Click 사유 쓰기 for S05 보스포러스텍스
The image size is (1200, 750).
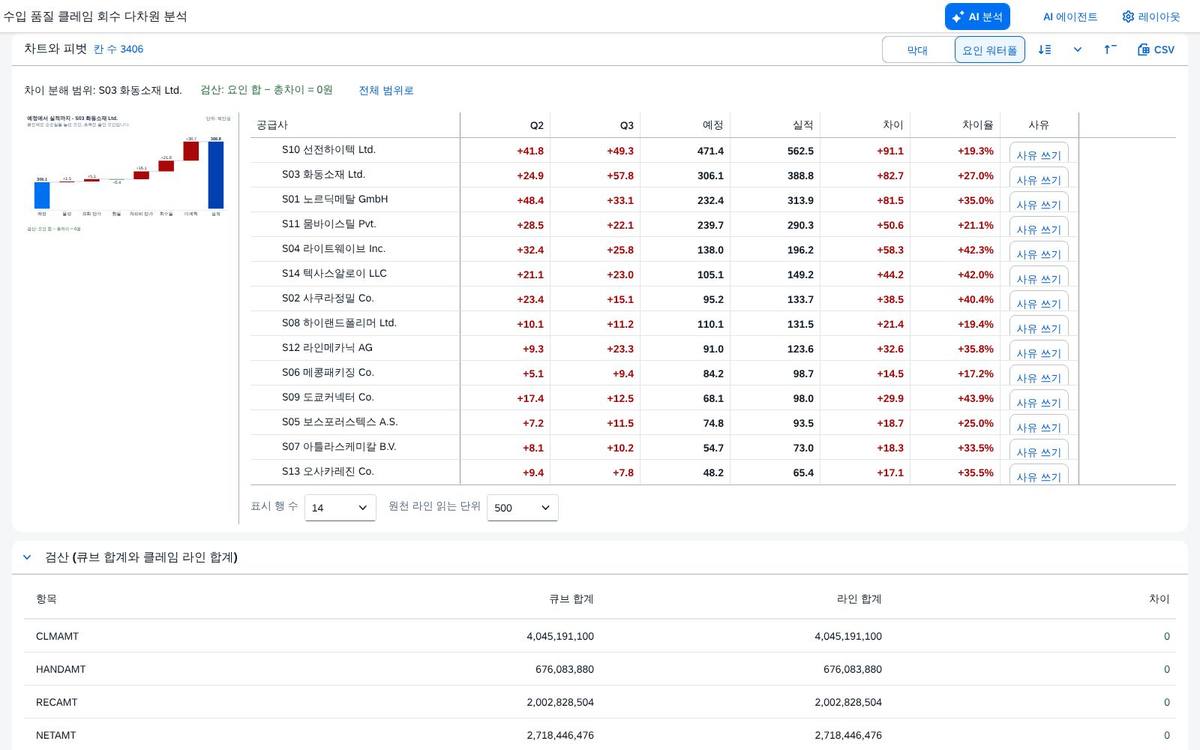pos(1039,426)
